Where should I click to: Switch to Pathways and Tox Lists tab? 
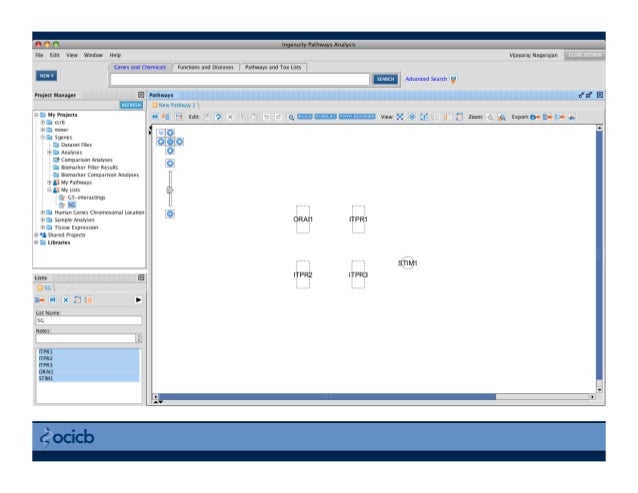pos(273,67)
